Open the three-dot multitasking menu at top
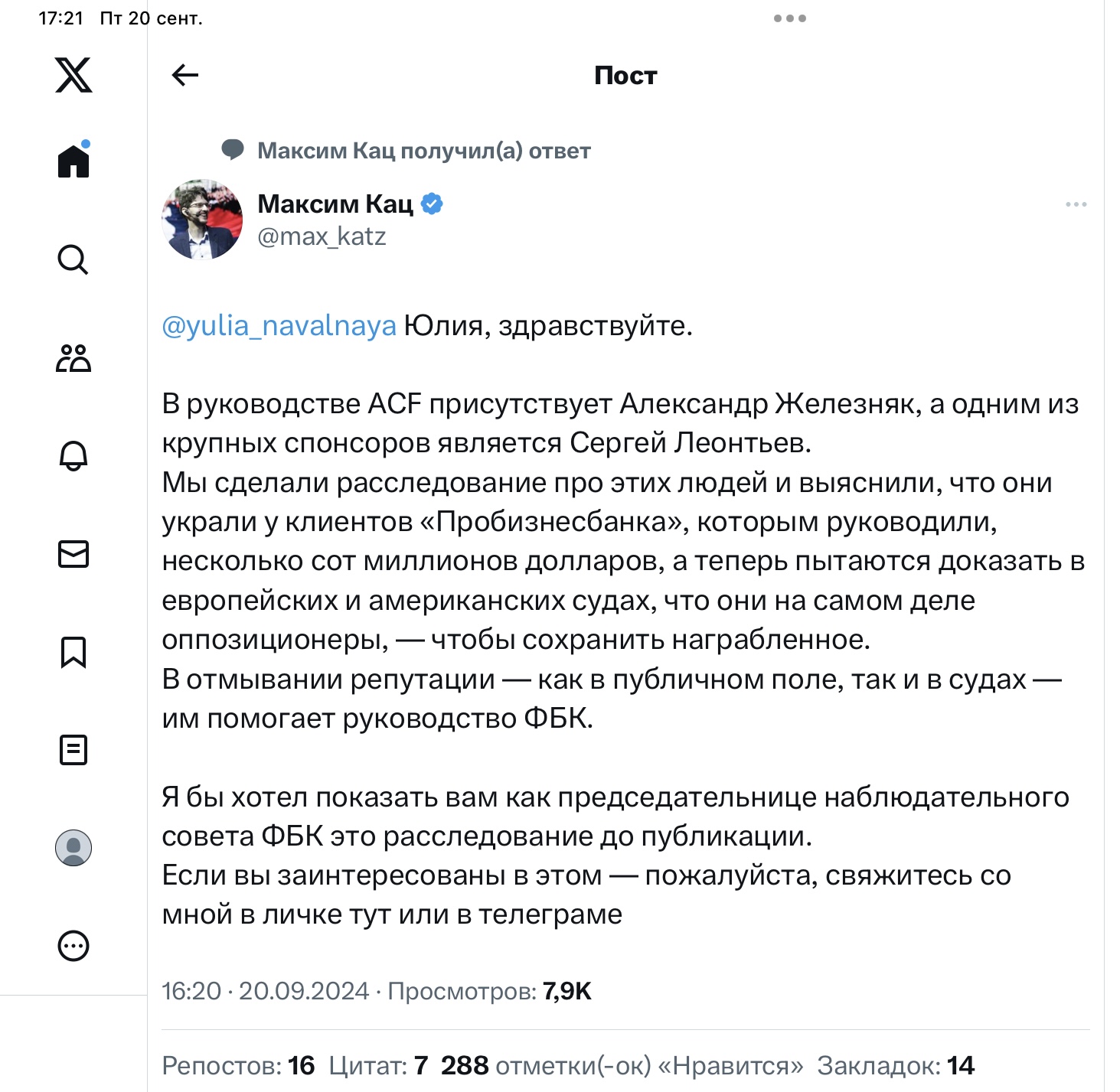 click(789, 18)
